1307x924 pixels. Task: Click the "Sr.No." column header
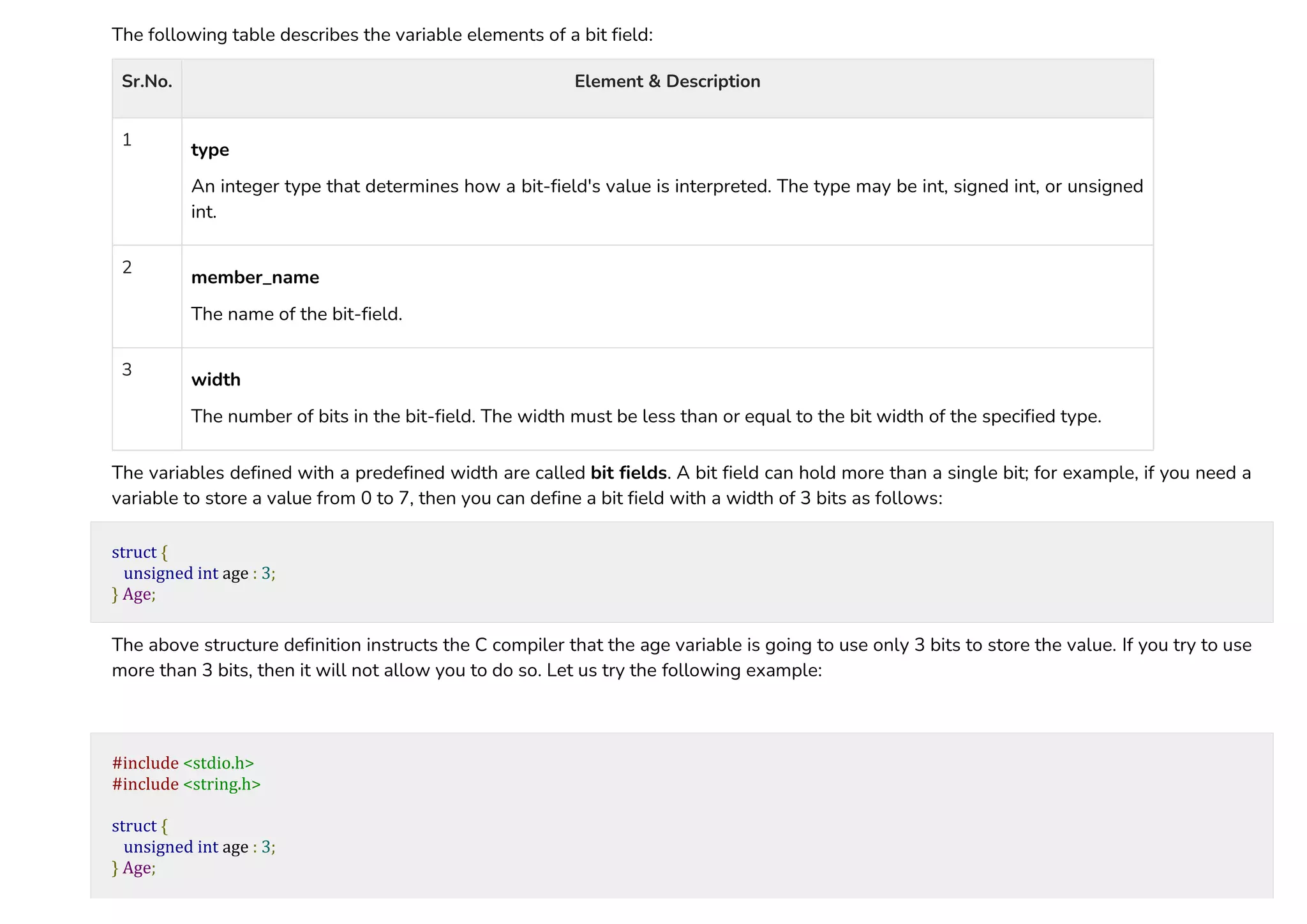pos(147,82)
